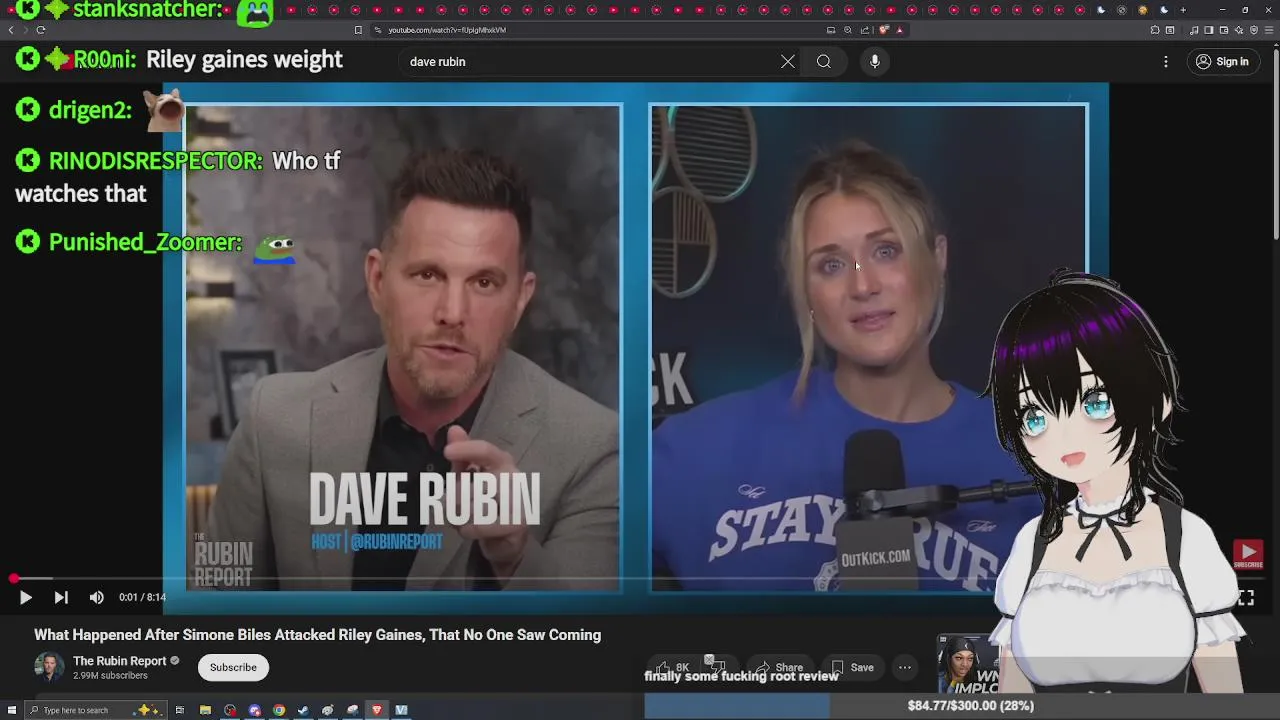This screenshot has height=720, width=1280.
Task: Open Windows Start menu
Action: pos(12,710)
